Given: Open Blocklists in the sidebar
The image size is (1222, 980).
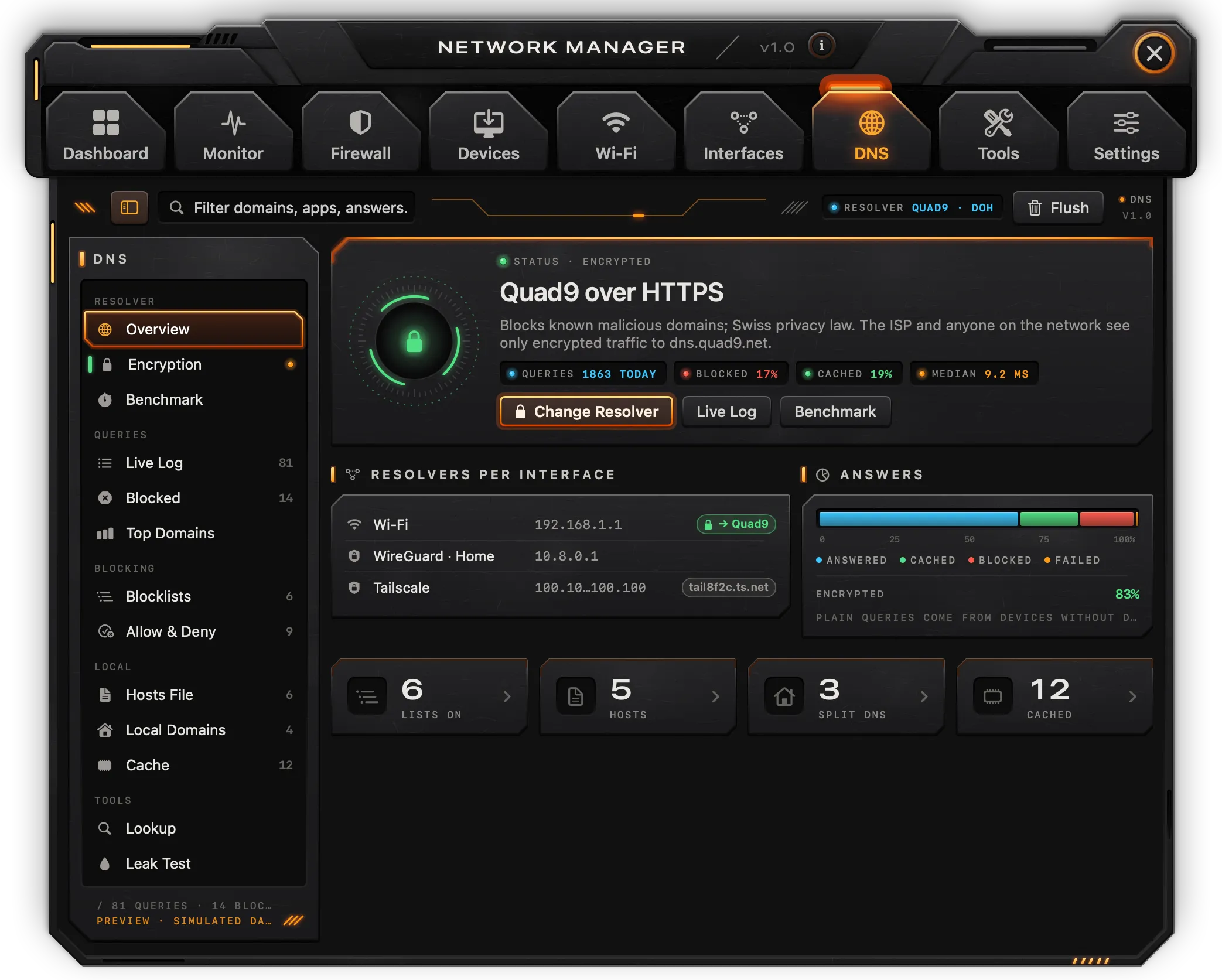Looking at the screenshot, I should pyautogui.click(x=194, y=596).
